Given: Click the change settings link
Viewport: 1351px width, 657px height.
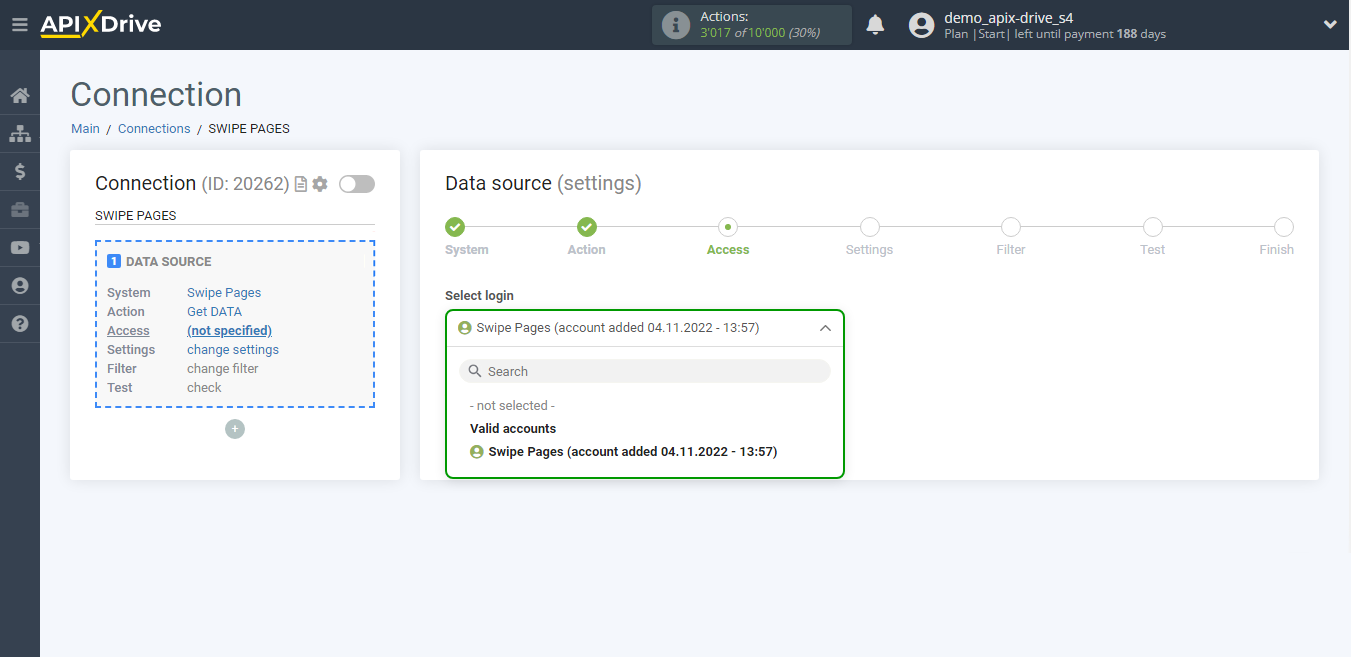Looking at the screenshot, I should pos(233,350).
